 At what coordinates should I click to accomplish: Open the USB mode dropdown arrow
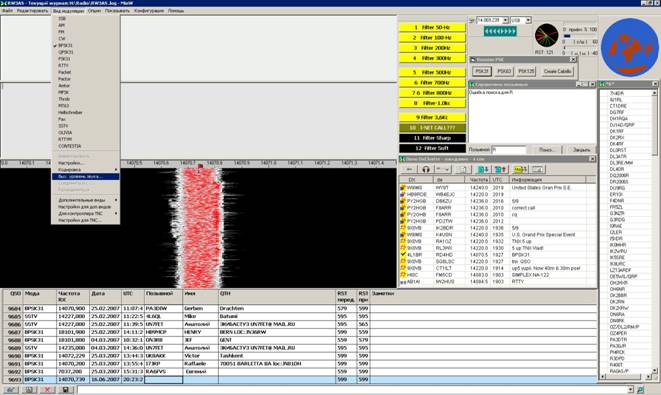tap(528, 20)
